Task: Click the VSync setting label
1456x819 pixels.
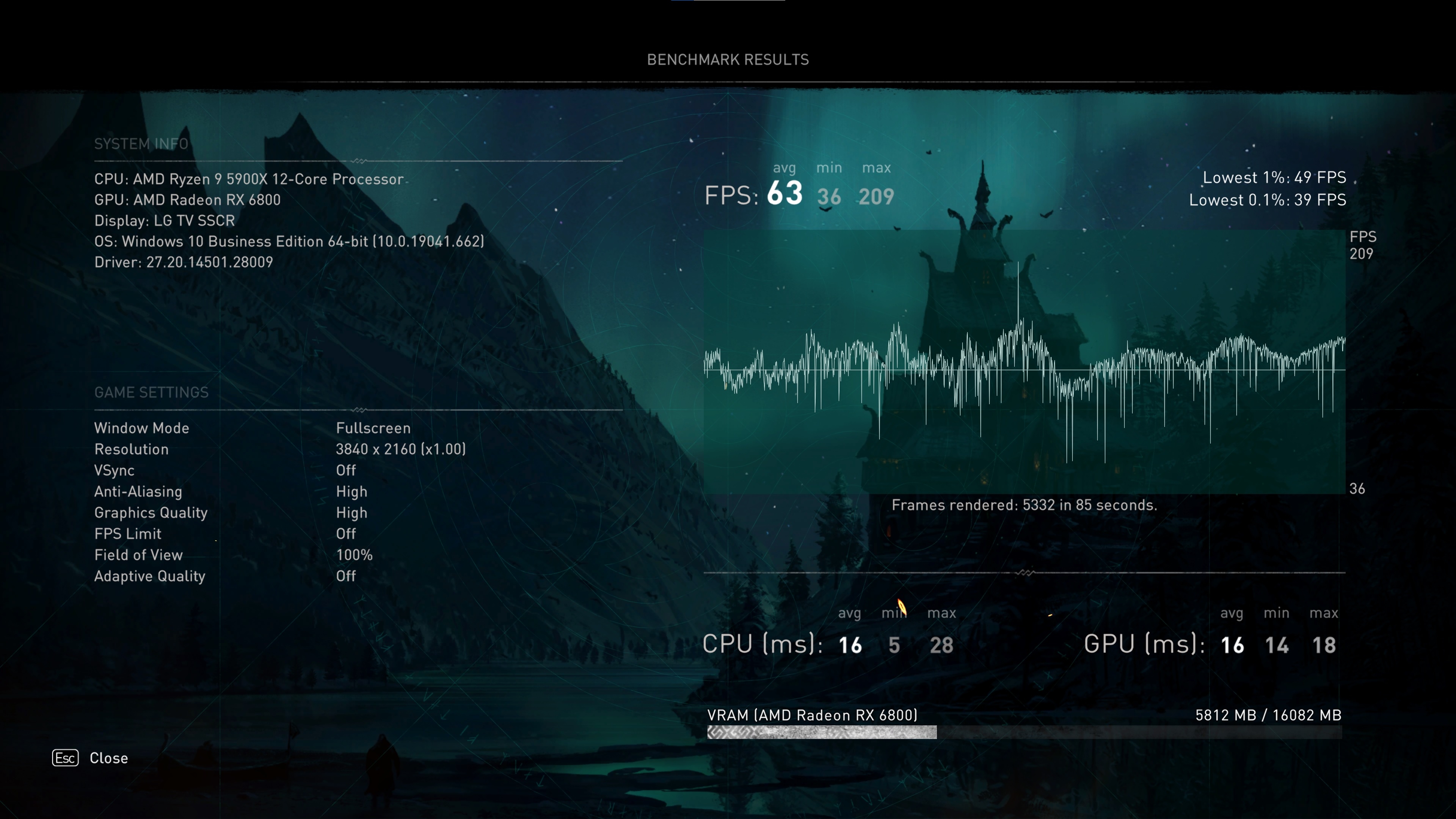Action: [114, 470]
